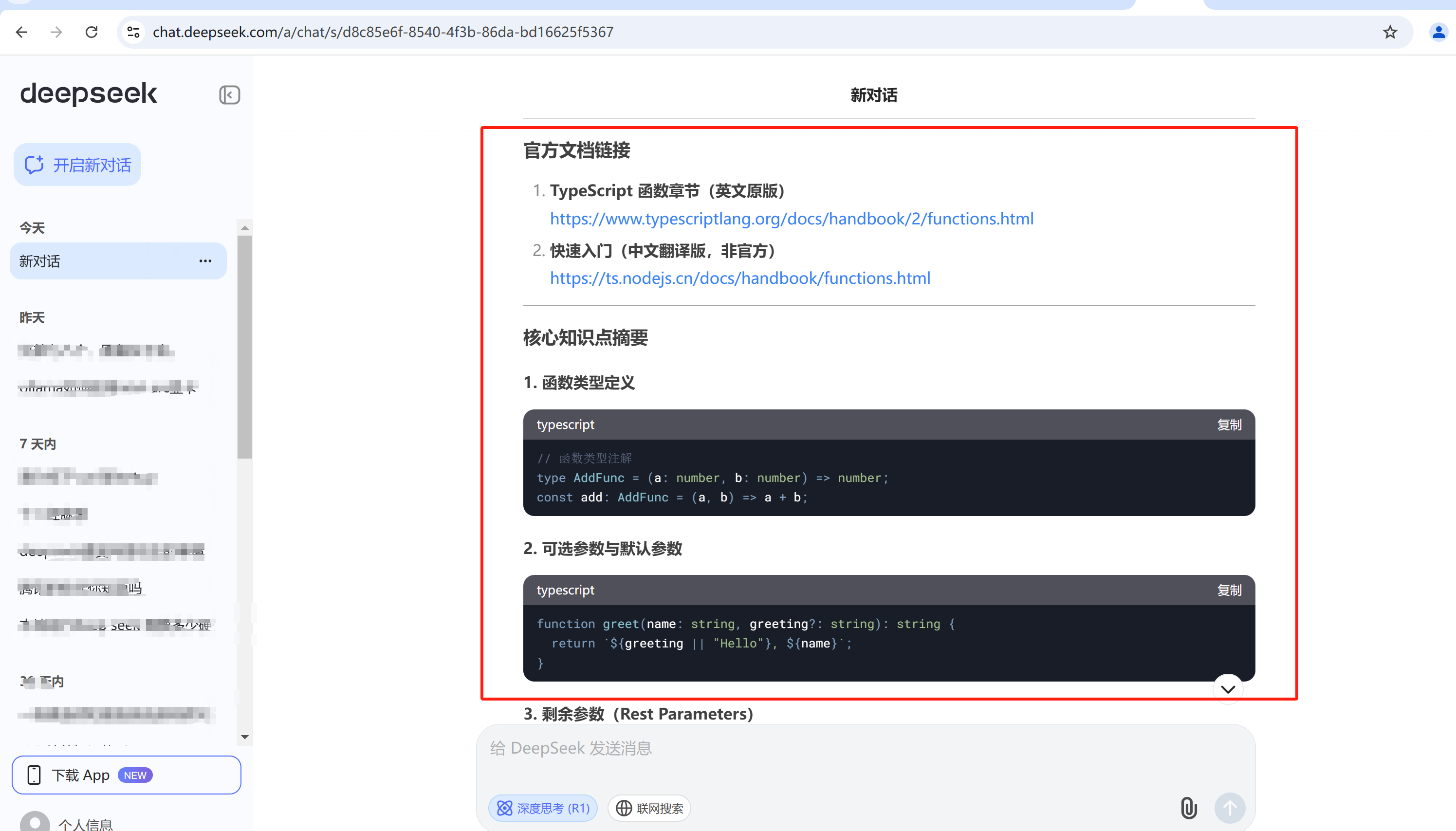The width and height of the screenshot is (1456, 831).
Task: Open options menu for 新对话 conversation
Action: (x=205, y=261)
